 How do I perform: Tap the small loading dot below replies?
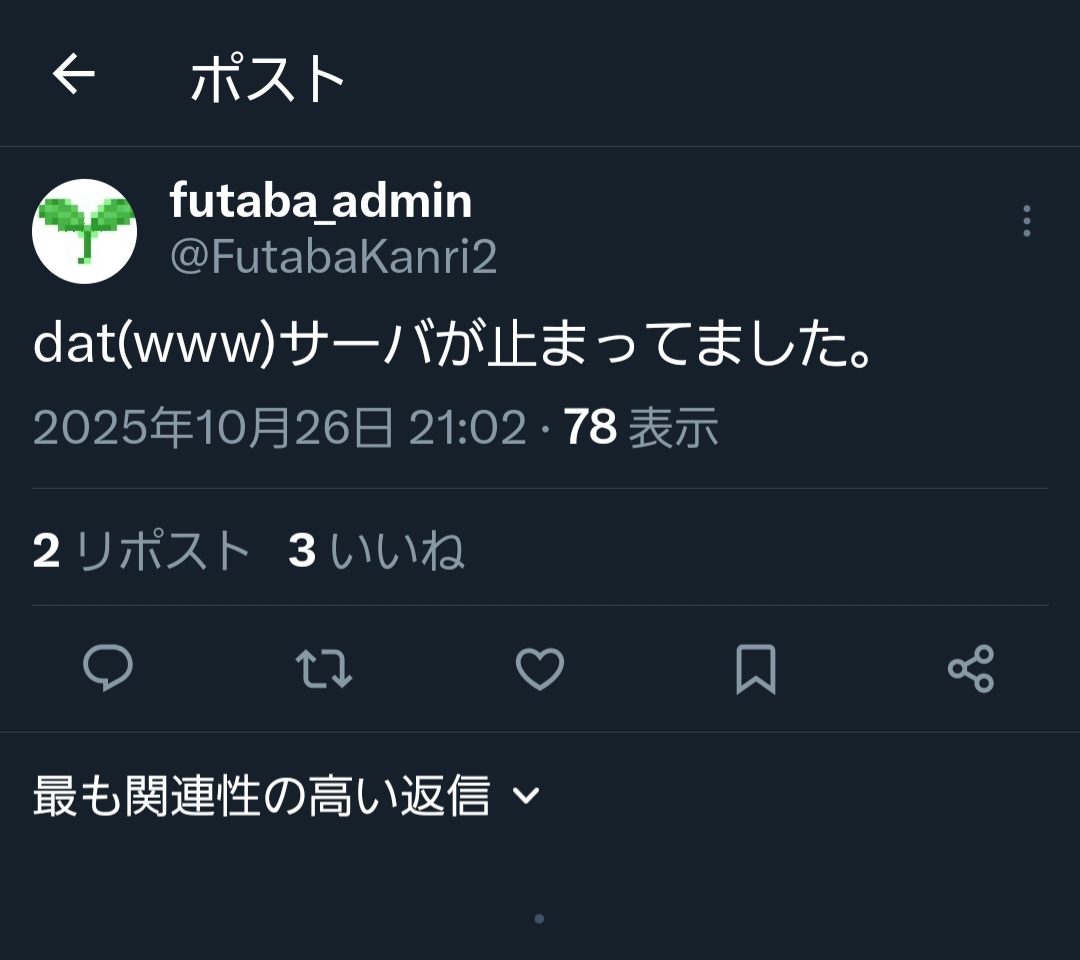(539, 919)
